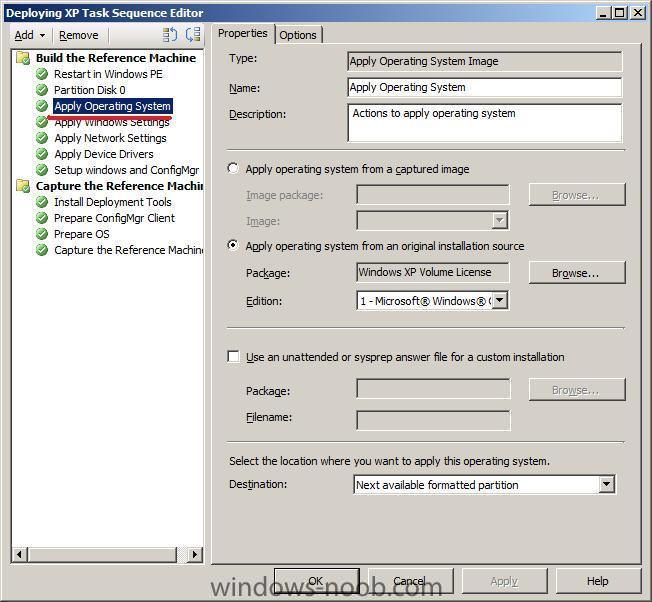Open the Edition dropdown list

click(500, 300)
